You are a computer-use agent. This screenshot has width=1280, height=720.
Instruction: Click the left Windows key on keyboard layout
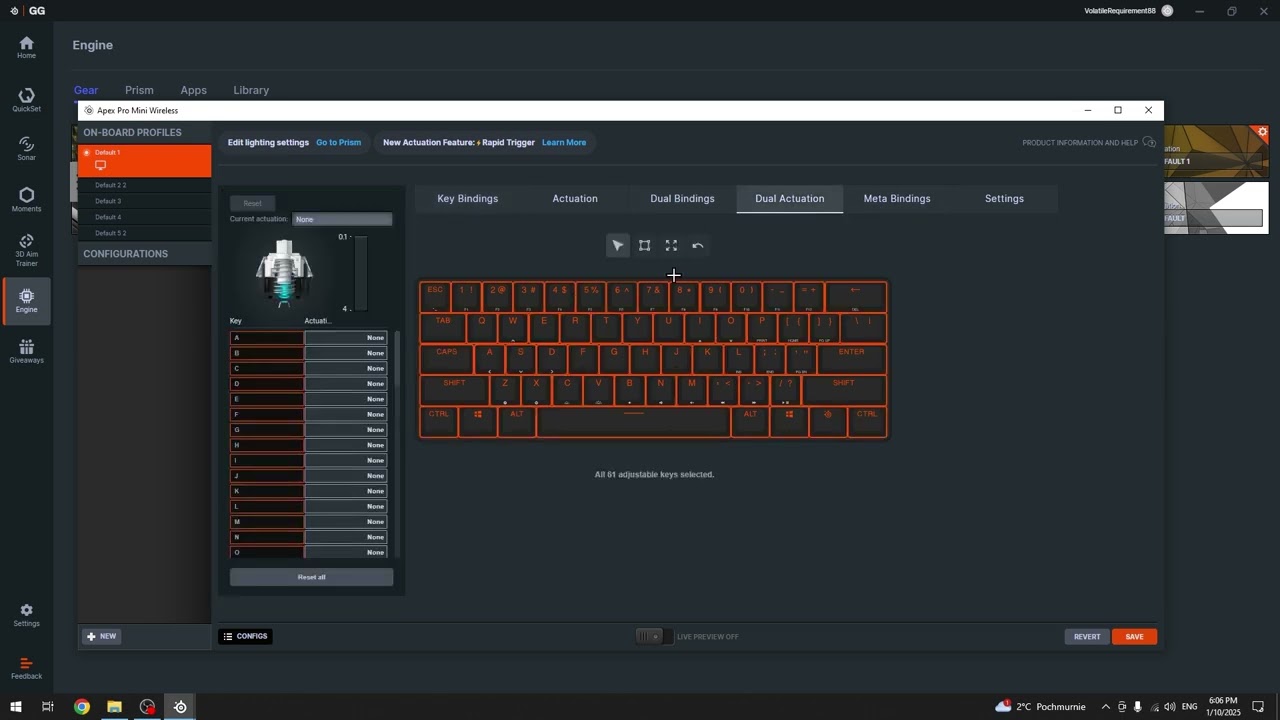pyautogui.click(x=478, y=421)
